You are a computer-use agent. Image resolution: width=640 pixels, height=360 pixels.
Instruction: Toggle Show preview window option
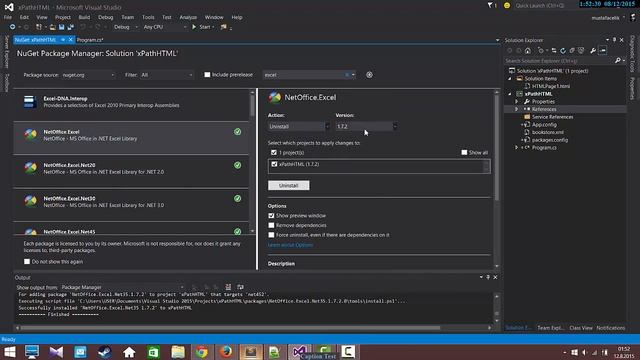271,216
